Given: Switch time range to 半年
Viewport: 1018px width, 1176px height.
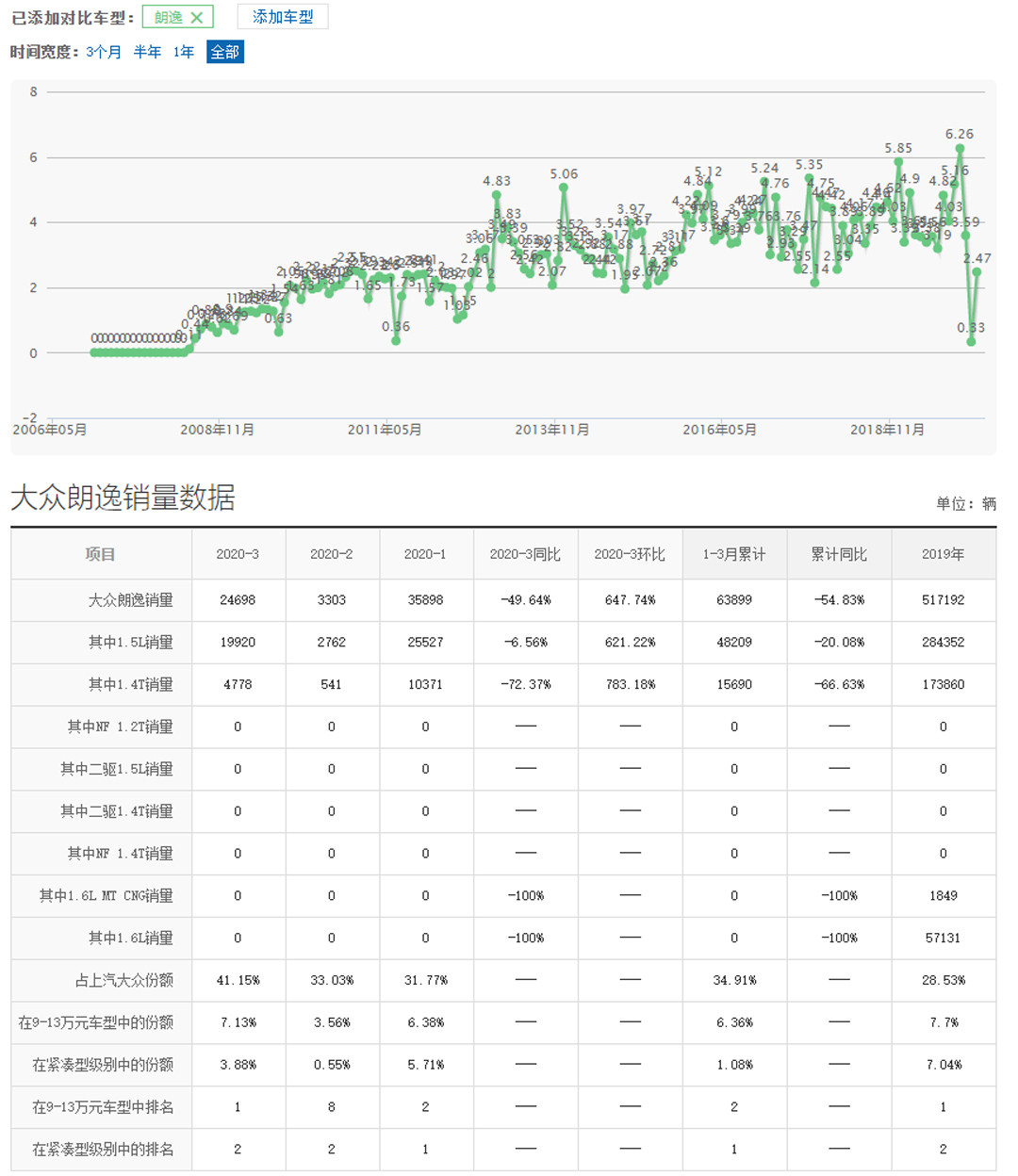Looking at the screenshot, I should click(147, 52).
